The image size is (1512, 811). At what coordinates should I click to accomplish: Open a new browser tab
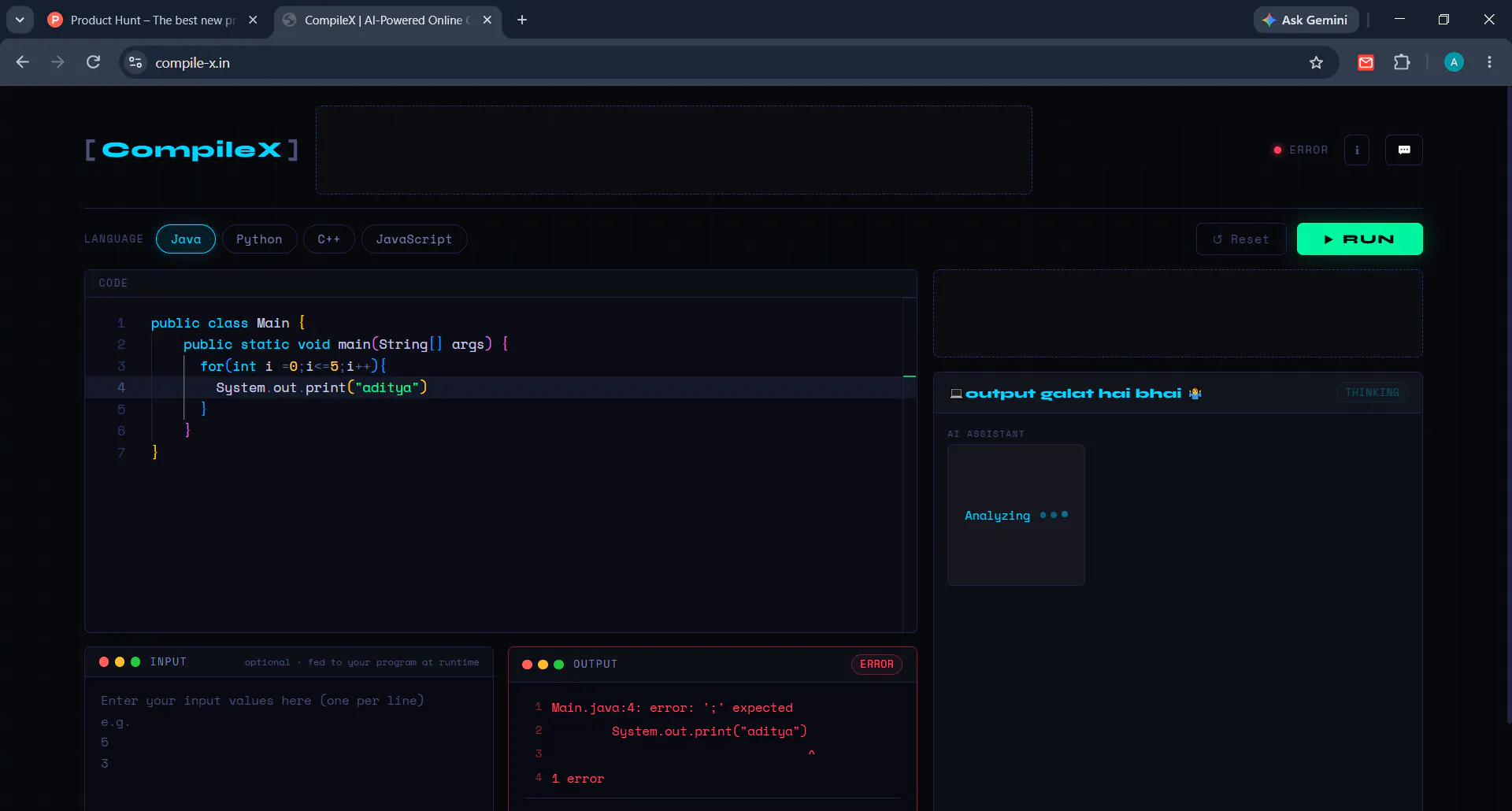click(x=522, y=20)
